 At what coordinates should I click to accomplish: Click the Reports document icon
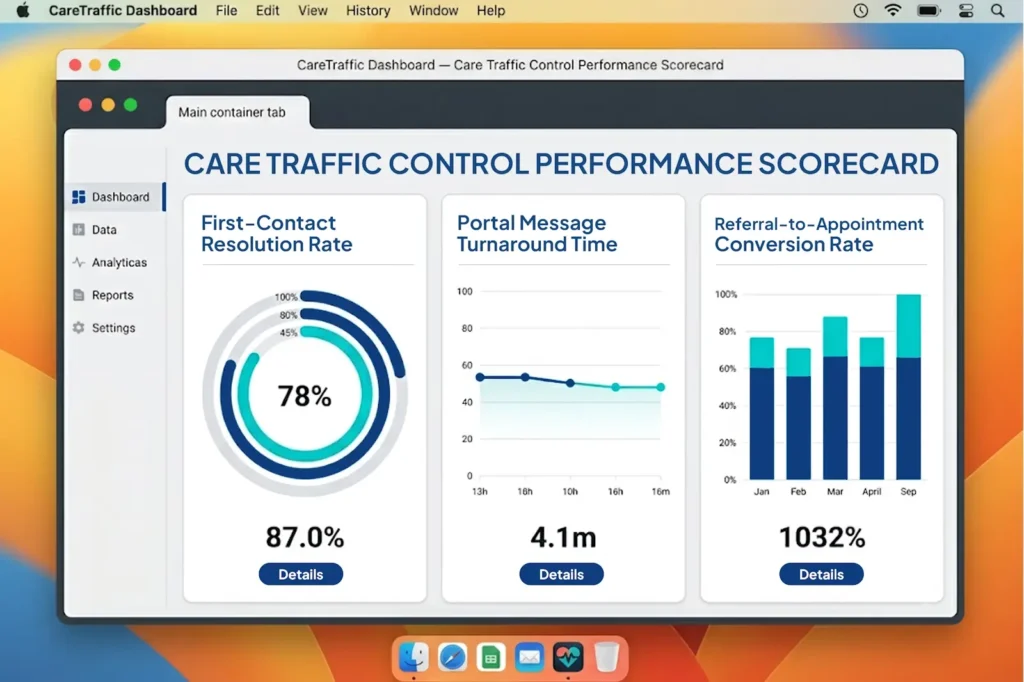click(x=79, y=295)
